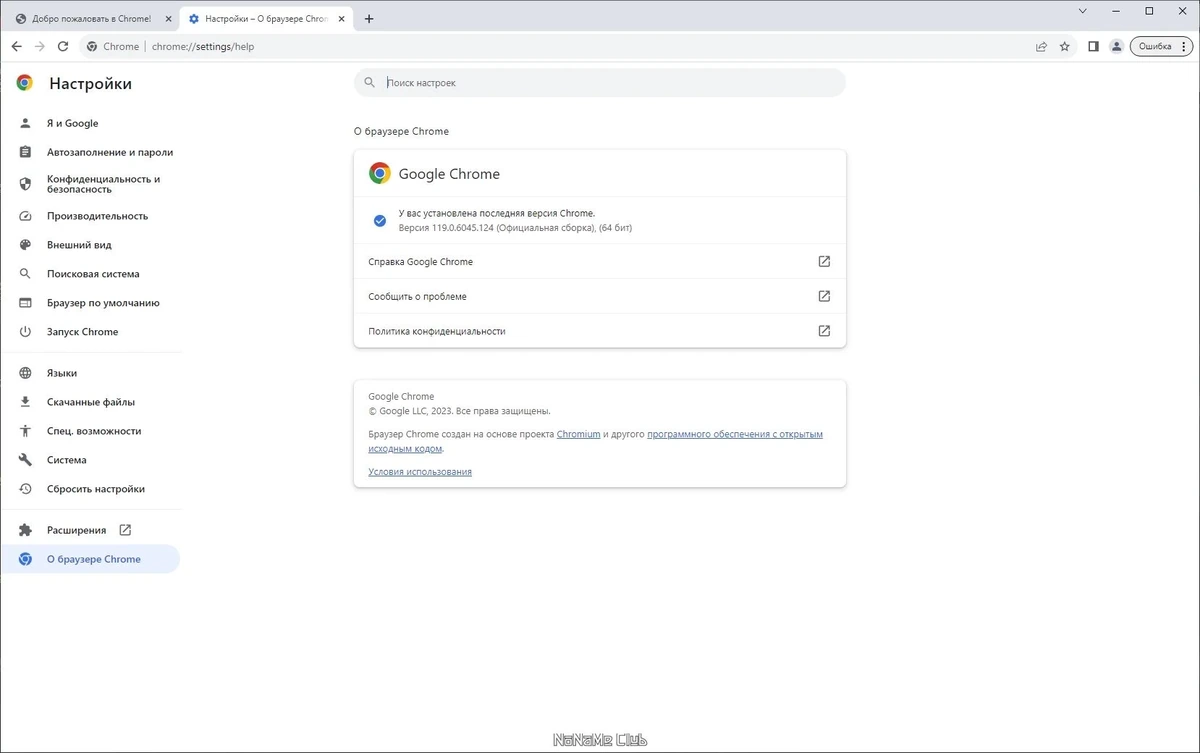1200x753 pixels.
Task: Go to Производительность settings
Action: click(90, 216)
